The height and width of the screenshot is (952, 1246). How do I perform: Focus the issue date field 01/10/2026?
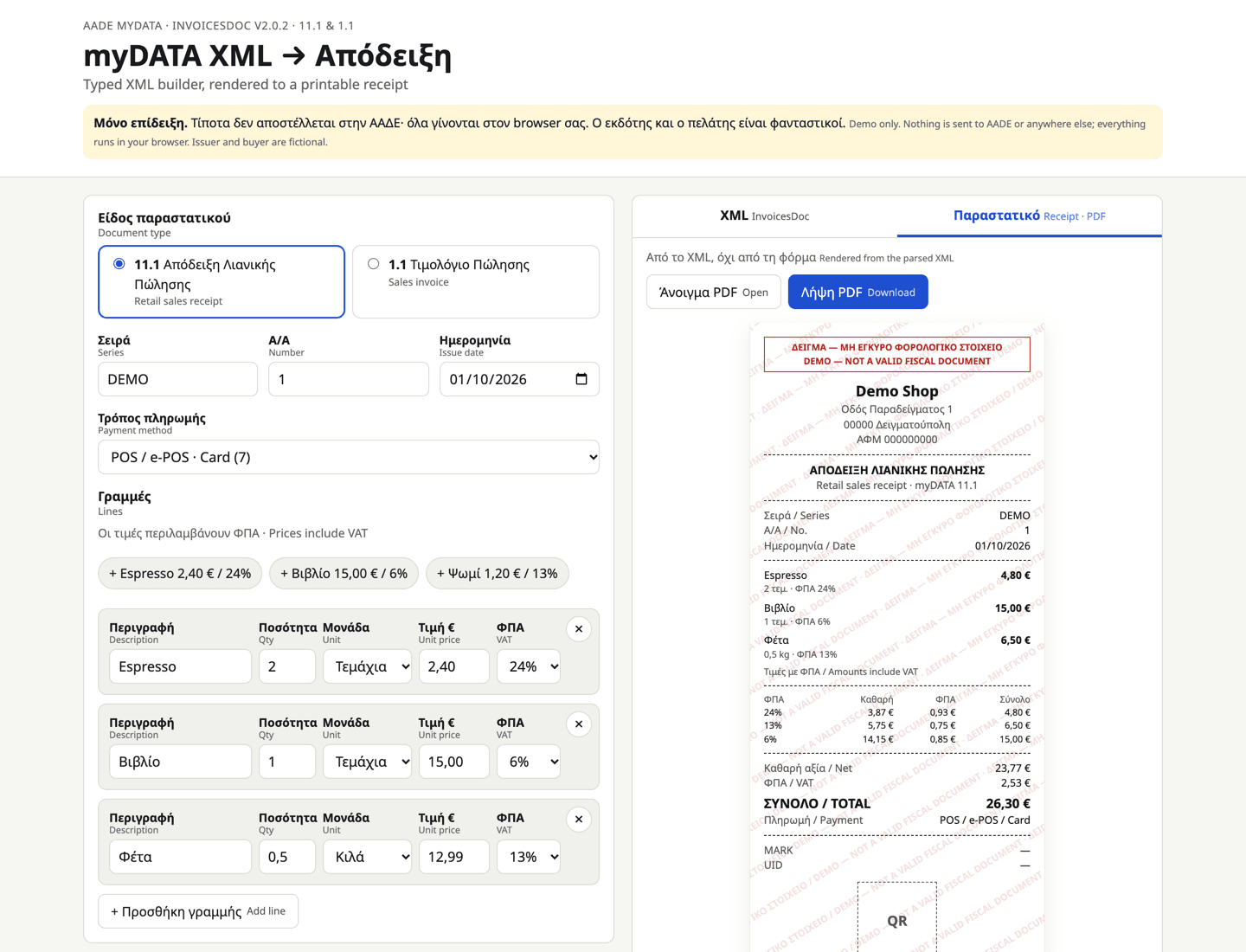(519, 379)
